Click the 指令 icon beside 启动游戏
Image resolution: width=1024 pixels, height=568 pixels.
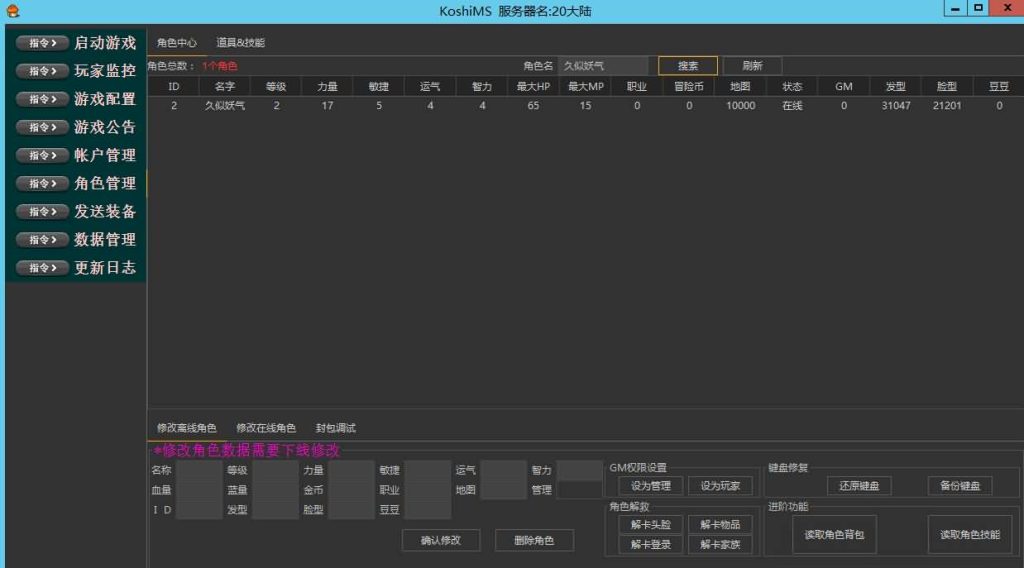(43, 43)
